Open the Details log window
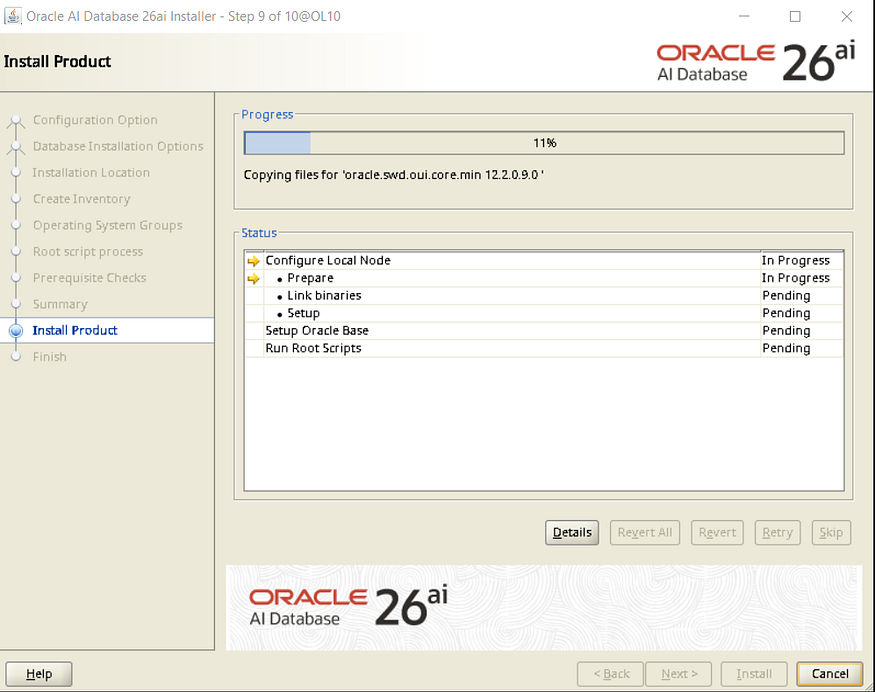 (572, 532)
